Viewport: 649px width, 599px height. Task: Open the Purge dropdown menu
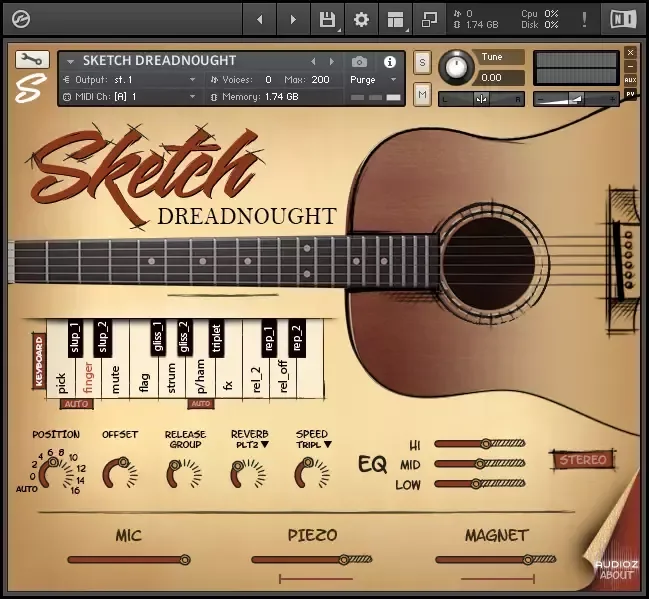[x=373, y=79]
